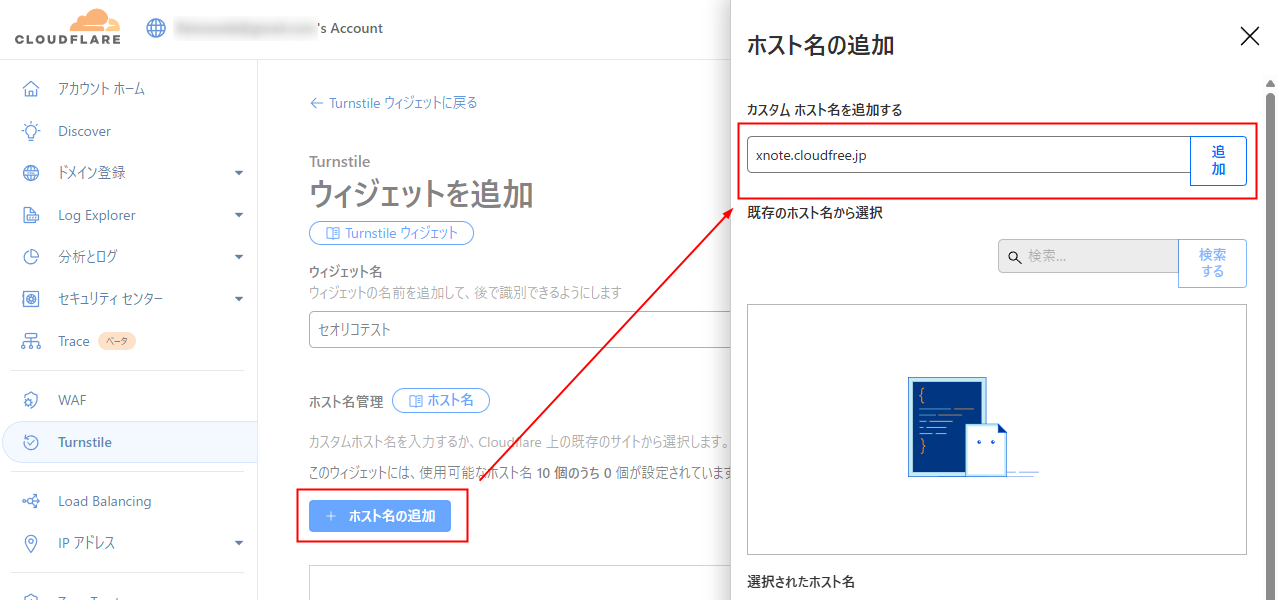Expand the セキュリティ センター menu arrow
The width and height of the screenshot is (1278, 600).
[239, 299]
